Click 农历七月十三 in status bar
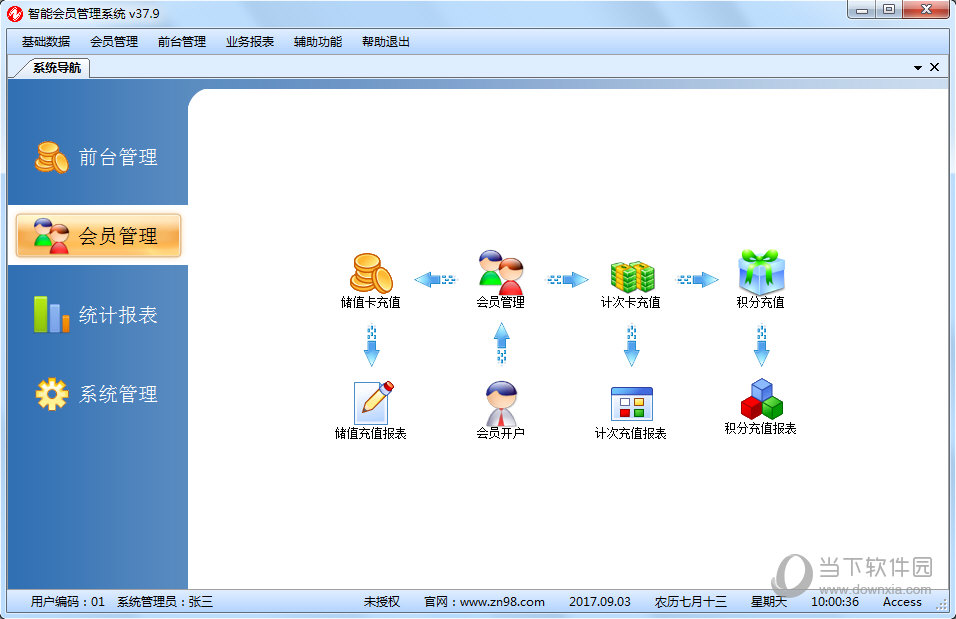Screen dimensions: 956x619 click(x=691, y=602)
